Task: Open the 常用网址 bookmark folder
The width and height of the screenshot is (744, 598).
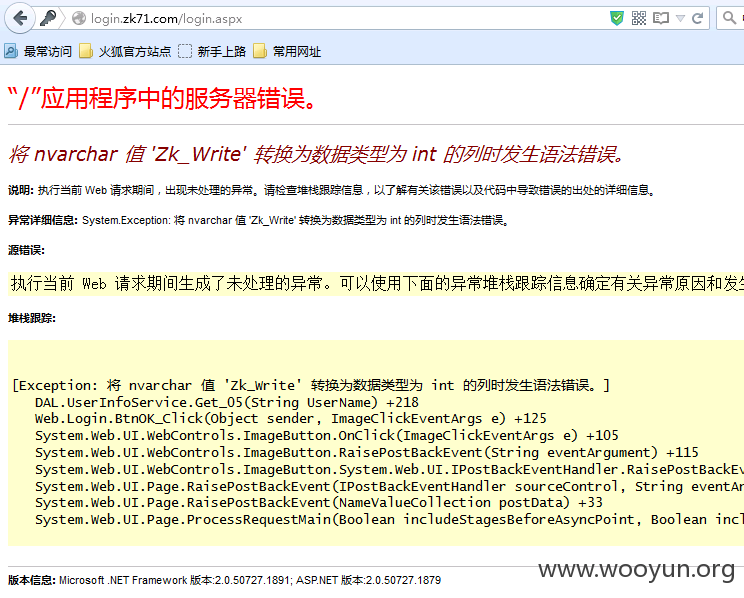Action: click(287, 51)
